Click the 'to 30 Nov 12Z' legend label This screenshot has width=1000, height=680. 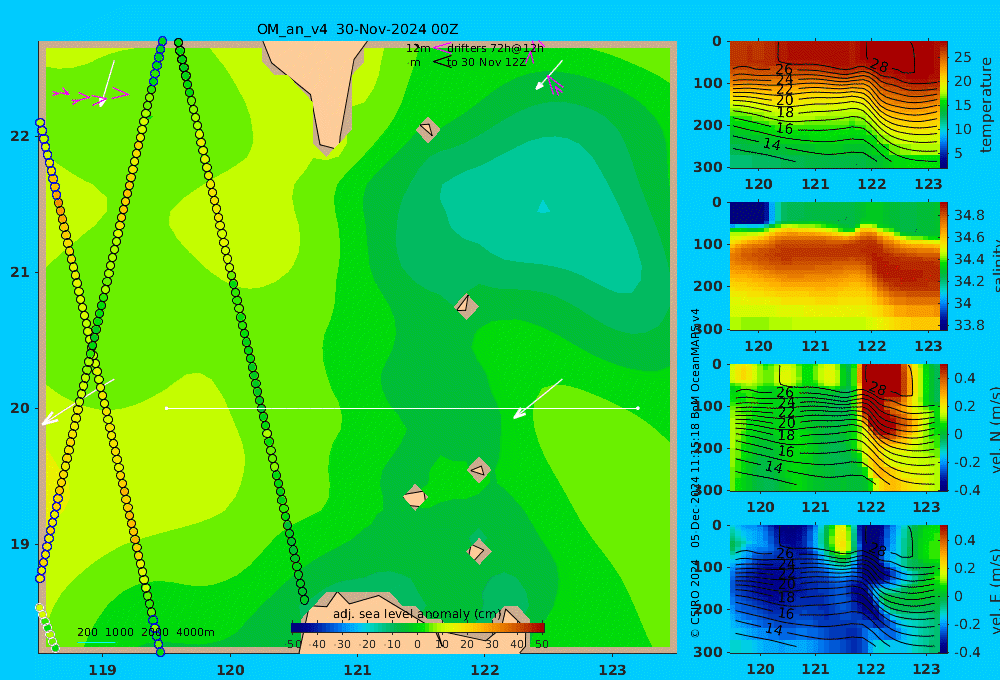[x=486, y=63]
